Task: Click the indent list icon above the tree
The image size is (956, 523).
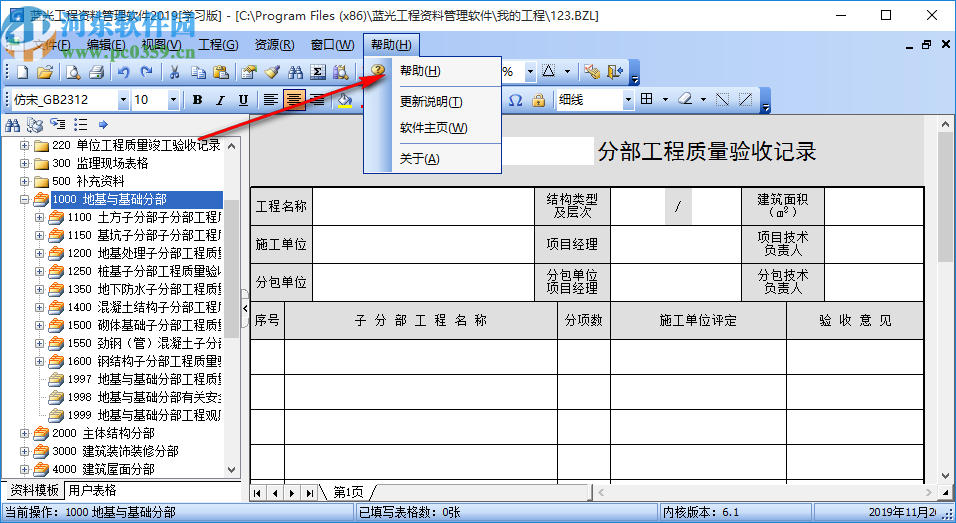Action: [x=58, y=124]
